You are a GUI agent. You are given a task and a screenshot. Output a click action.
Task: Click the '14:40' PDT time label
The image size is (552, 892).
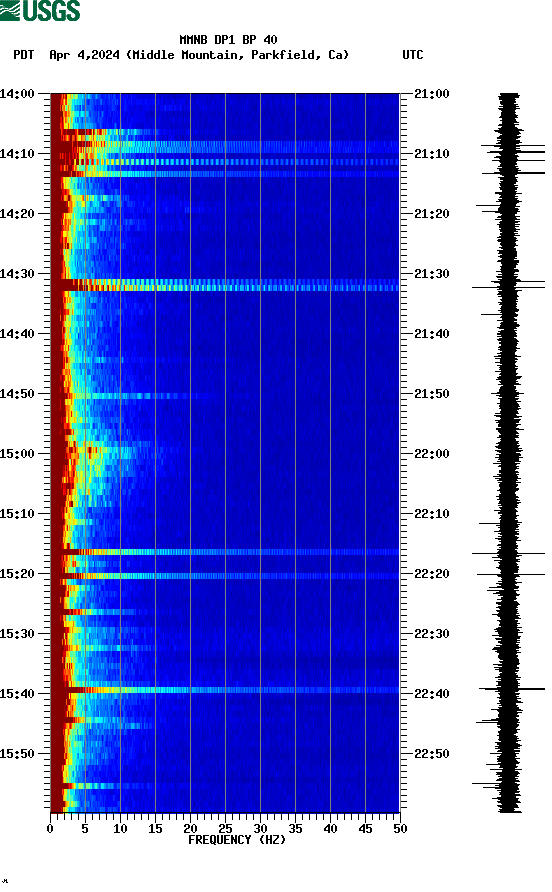point(17,334)
